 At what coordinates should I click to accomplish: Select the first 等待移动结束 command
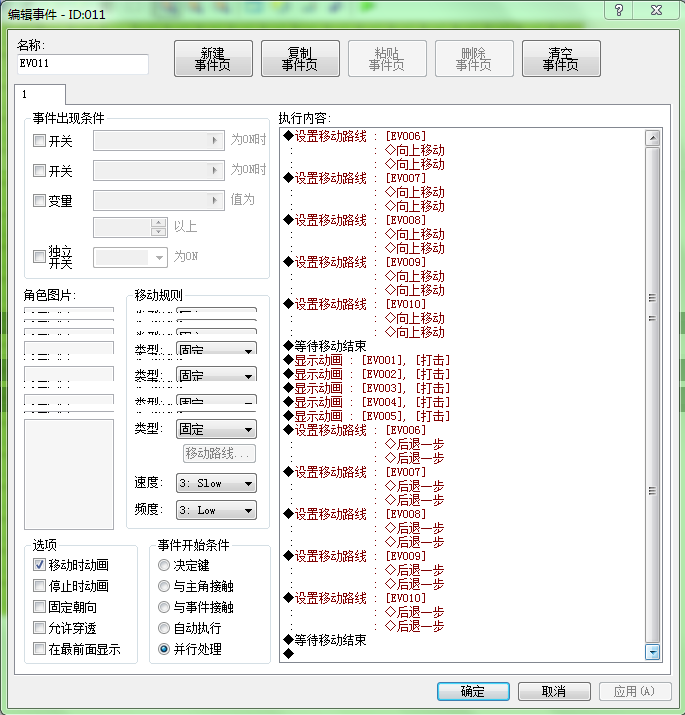[325, 346]
